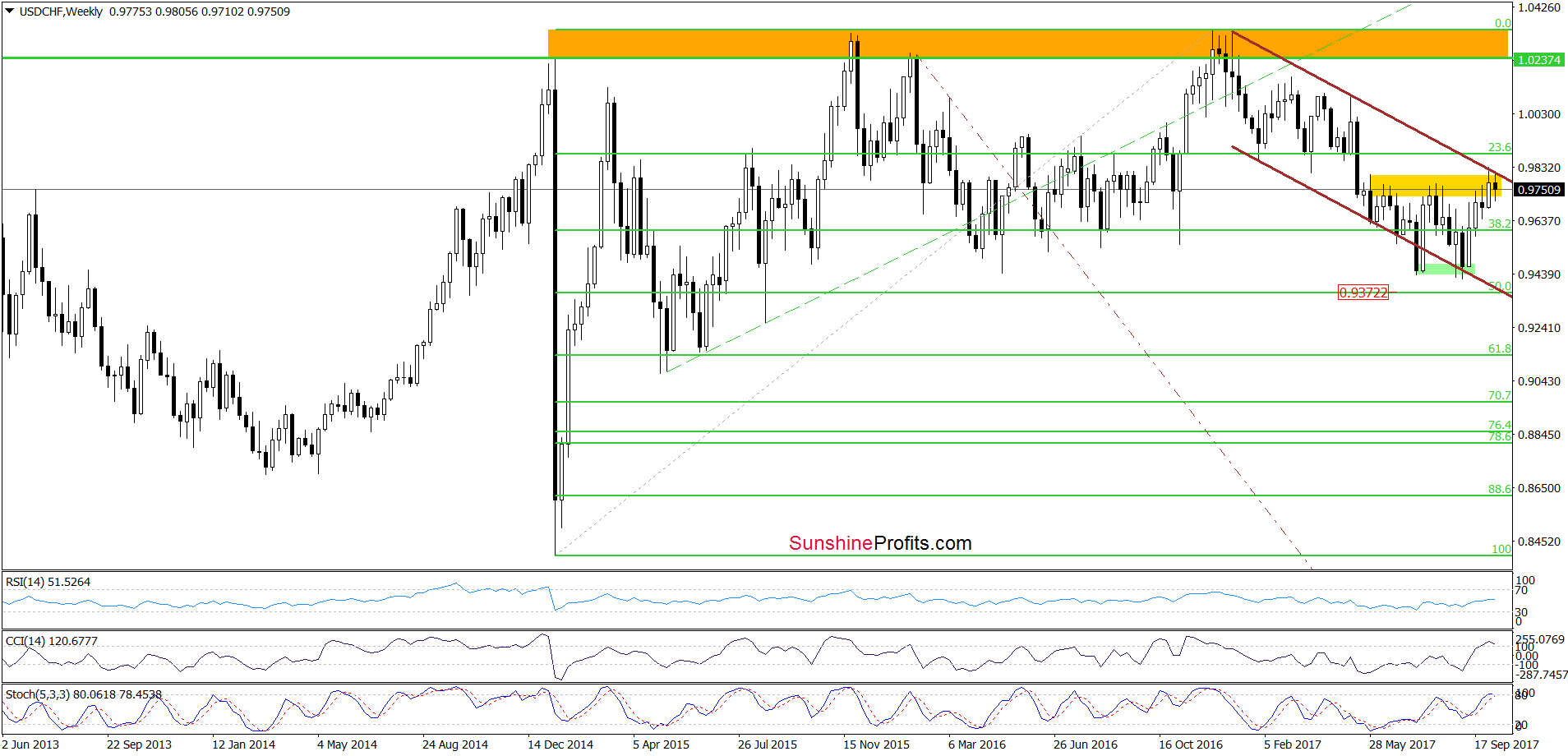Click the current price label 0.97509
The height and width of the screenshot is (756, 1568).
[x=1538, y=190]
